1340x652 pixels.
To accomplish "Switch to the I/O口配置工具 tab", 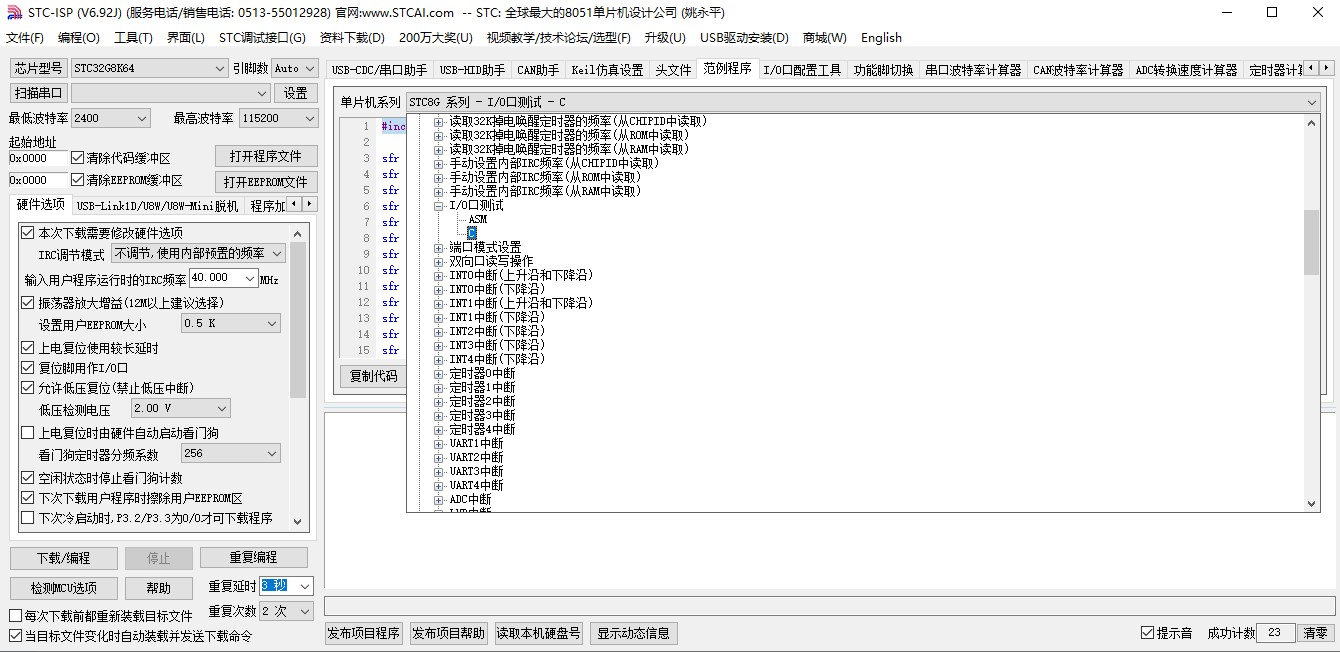I will tap(802, 70).
